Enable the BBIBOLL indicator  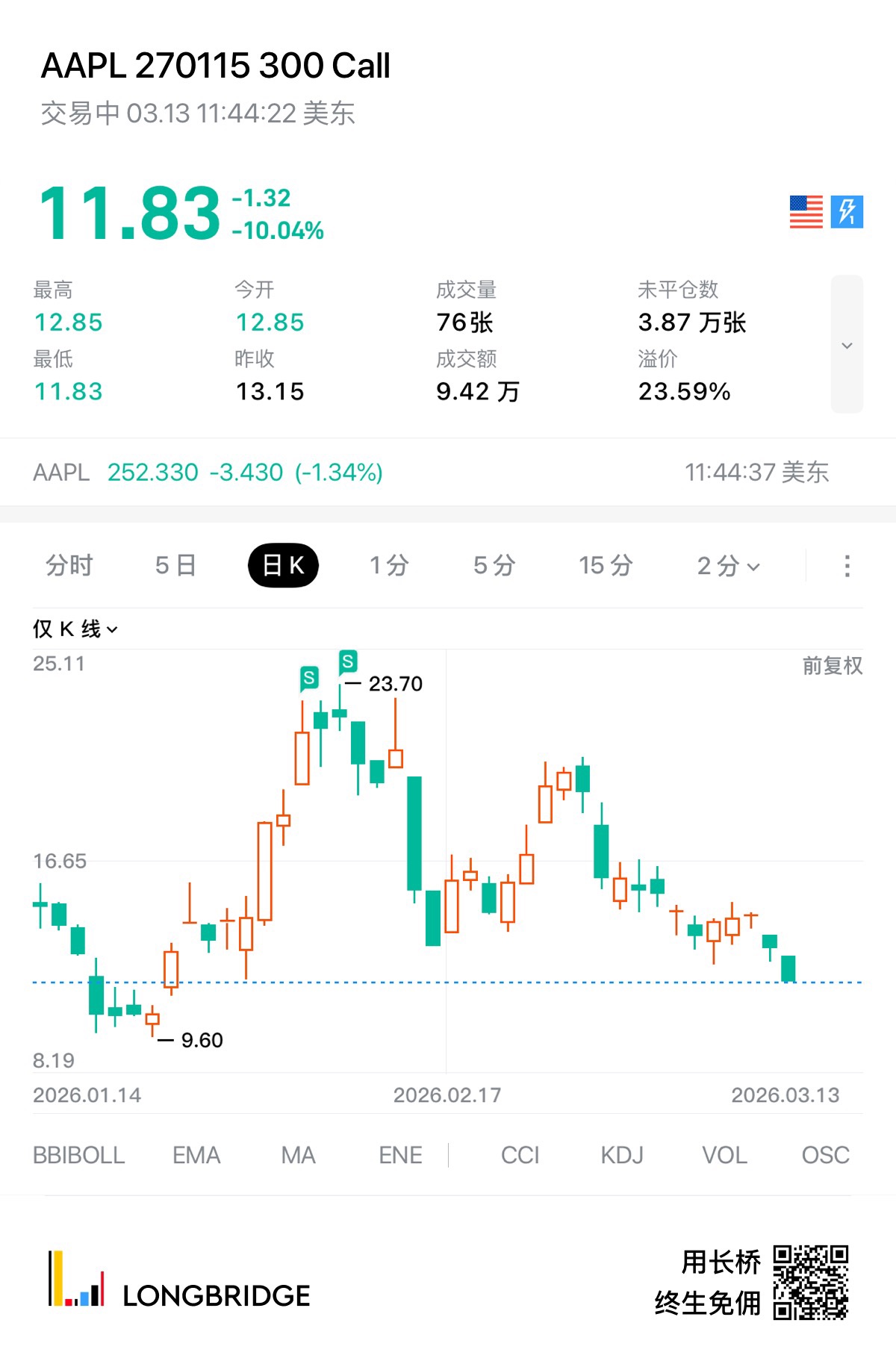pyautogui.click(x=78, y=1156)
